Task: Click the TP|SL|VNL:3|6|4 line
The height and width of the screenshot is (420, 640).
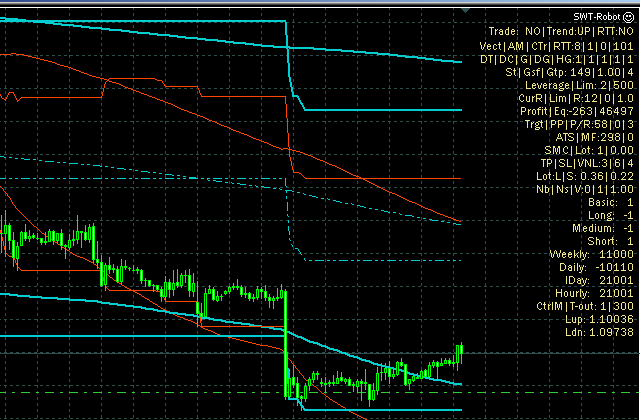Action: (587, 163)
